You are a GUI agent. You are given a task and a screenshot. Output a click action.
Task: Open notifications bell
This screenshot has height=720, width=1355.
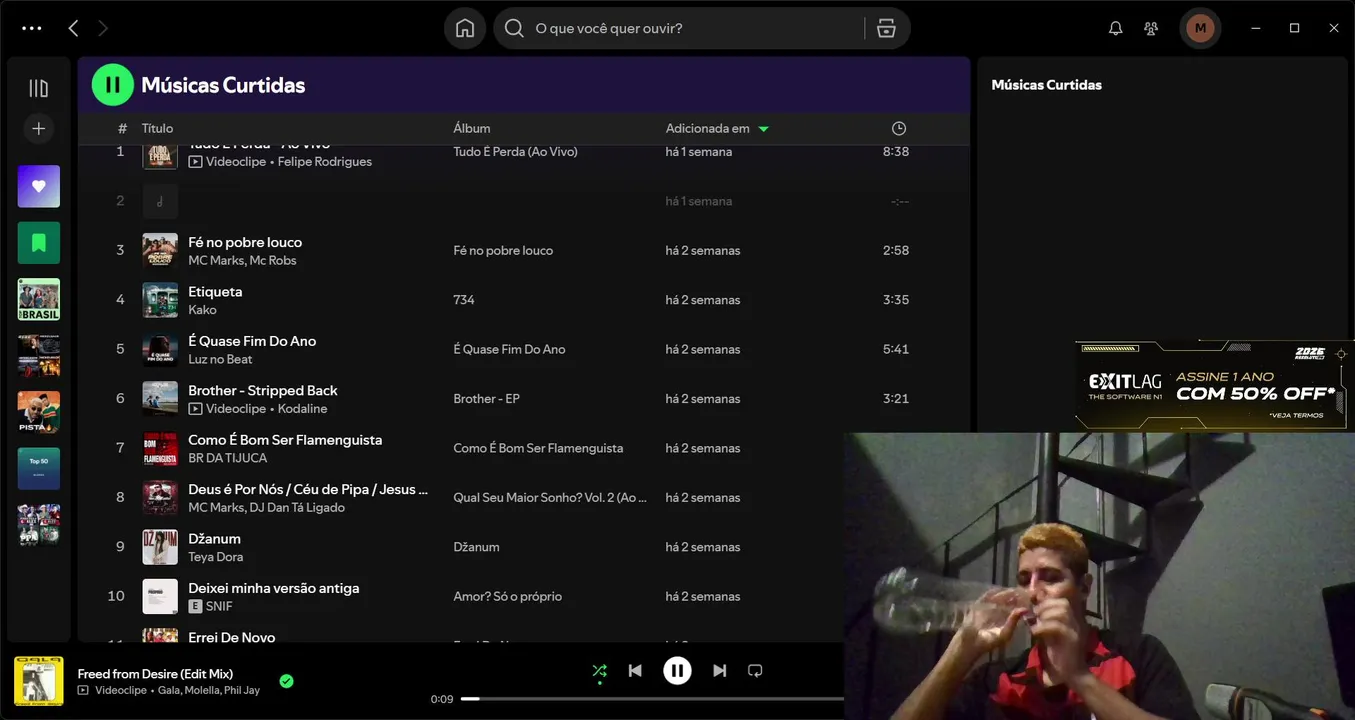pos(1116,28)
